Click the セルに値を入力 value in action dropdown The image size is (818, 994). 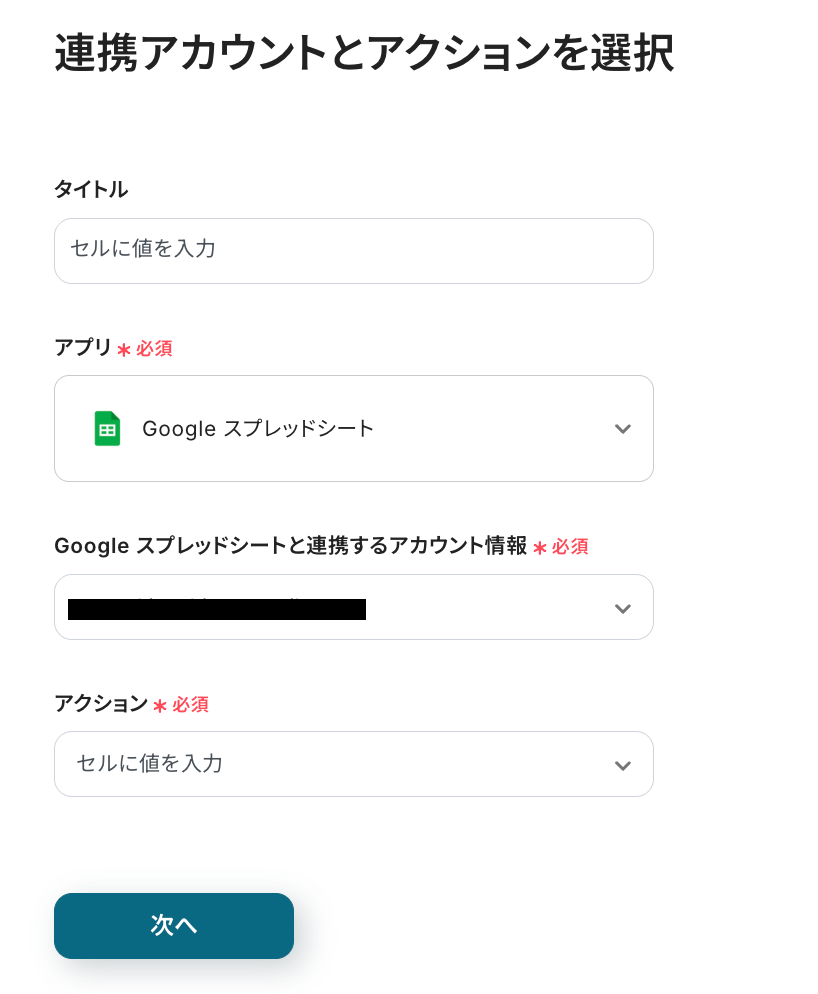pyautogui.click(x=150, y=764)
